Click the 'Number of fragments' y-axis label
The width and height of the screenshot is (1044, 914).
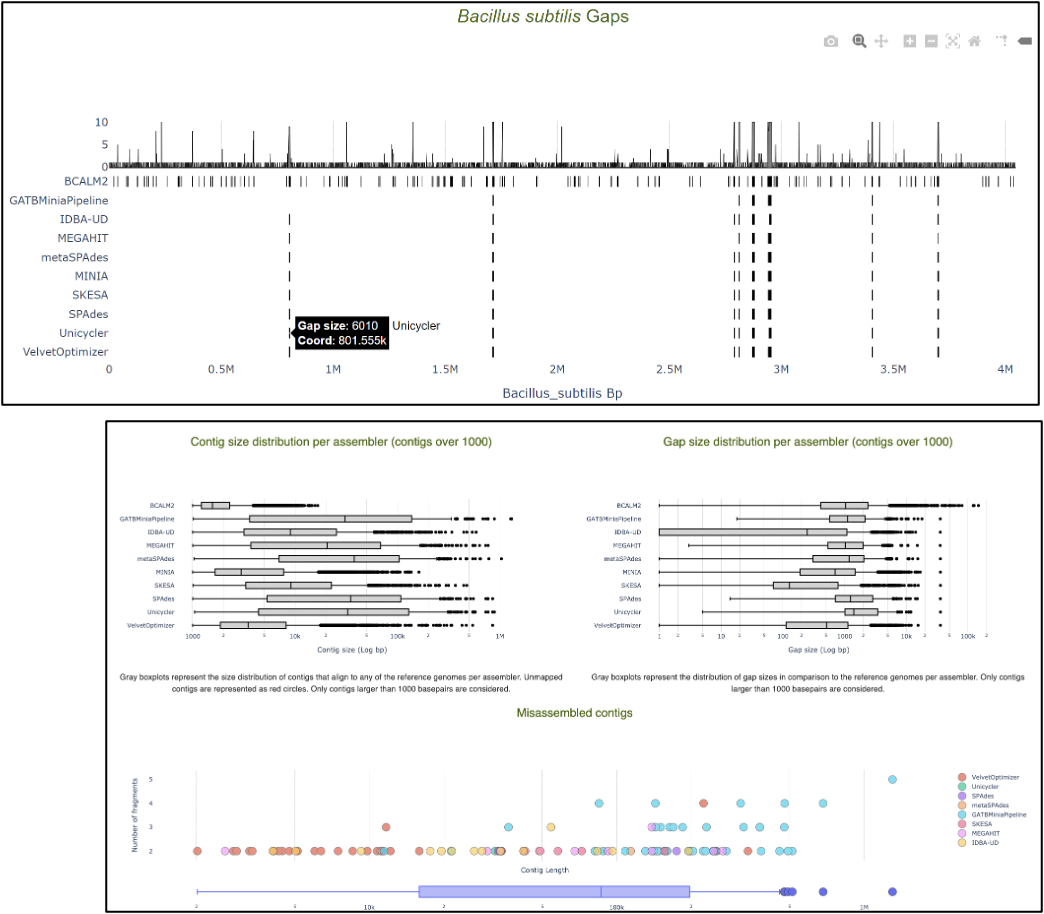(x=134, y=815)
